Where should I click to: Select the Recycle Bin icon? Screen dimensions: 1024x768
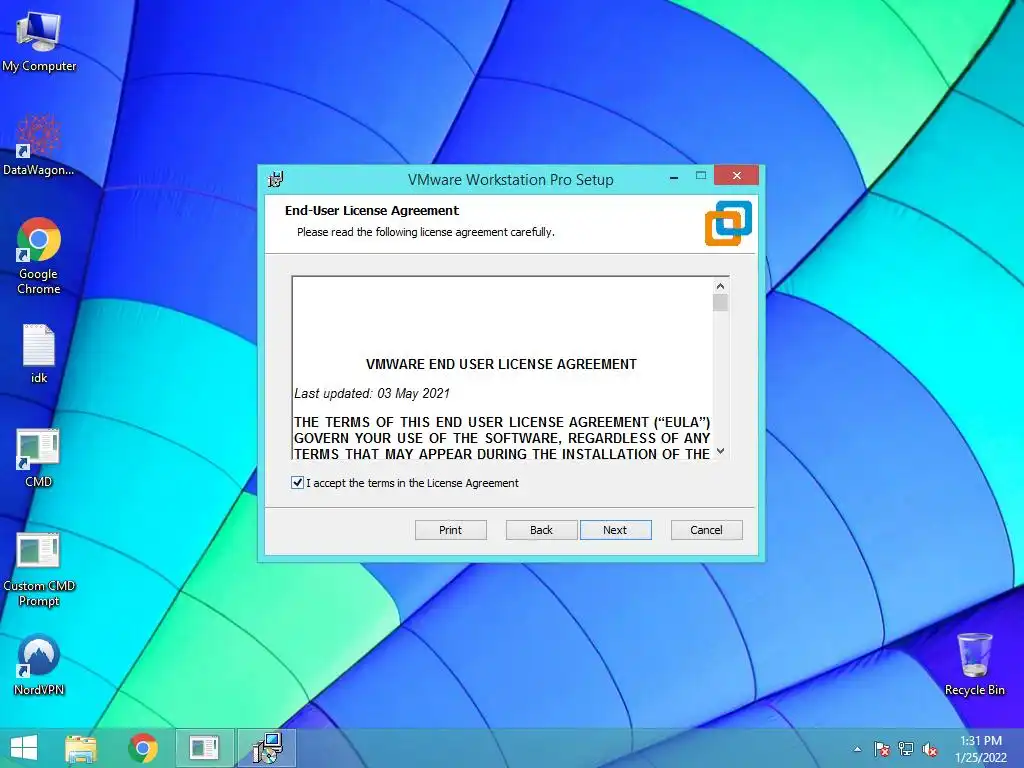click(x=974, y=664)
